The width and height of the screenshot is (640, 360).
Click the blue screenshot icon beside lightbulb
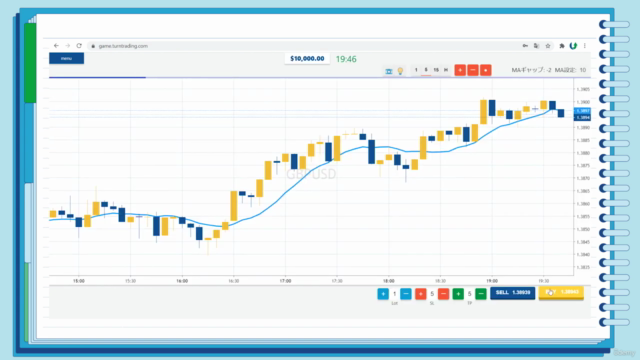389,71
